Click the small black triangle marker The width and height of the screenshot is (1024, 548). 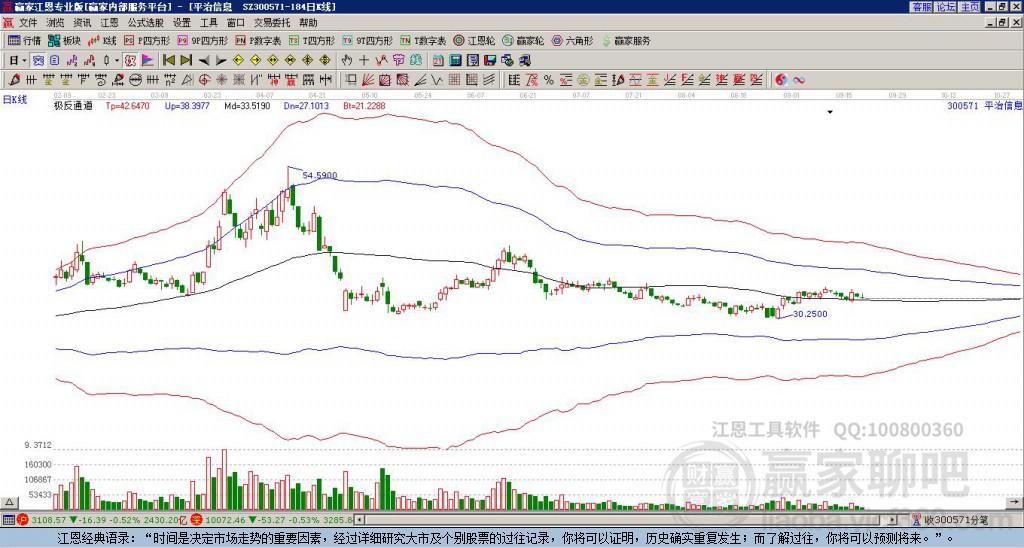(830, 112)
